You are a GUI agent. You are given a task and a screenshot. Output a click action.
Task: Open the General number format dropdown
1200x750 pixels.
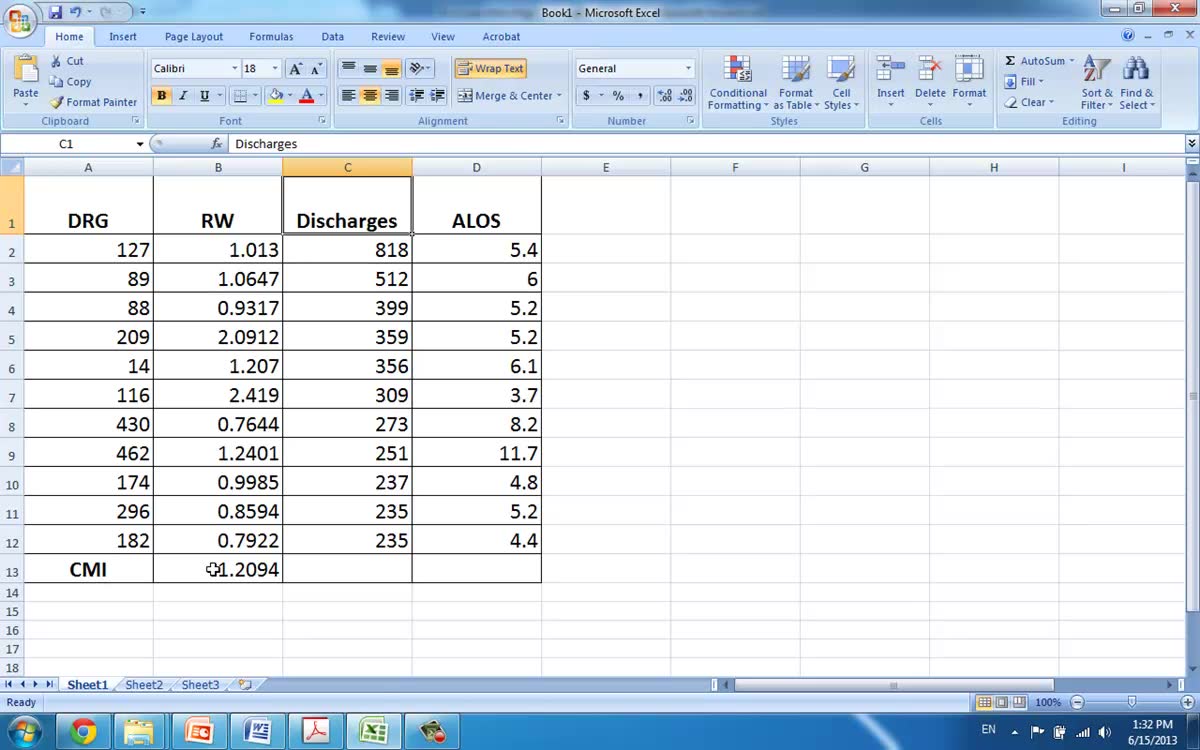688,69
